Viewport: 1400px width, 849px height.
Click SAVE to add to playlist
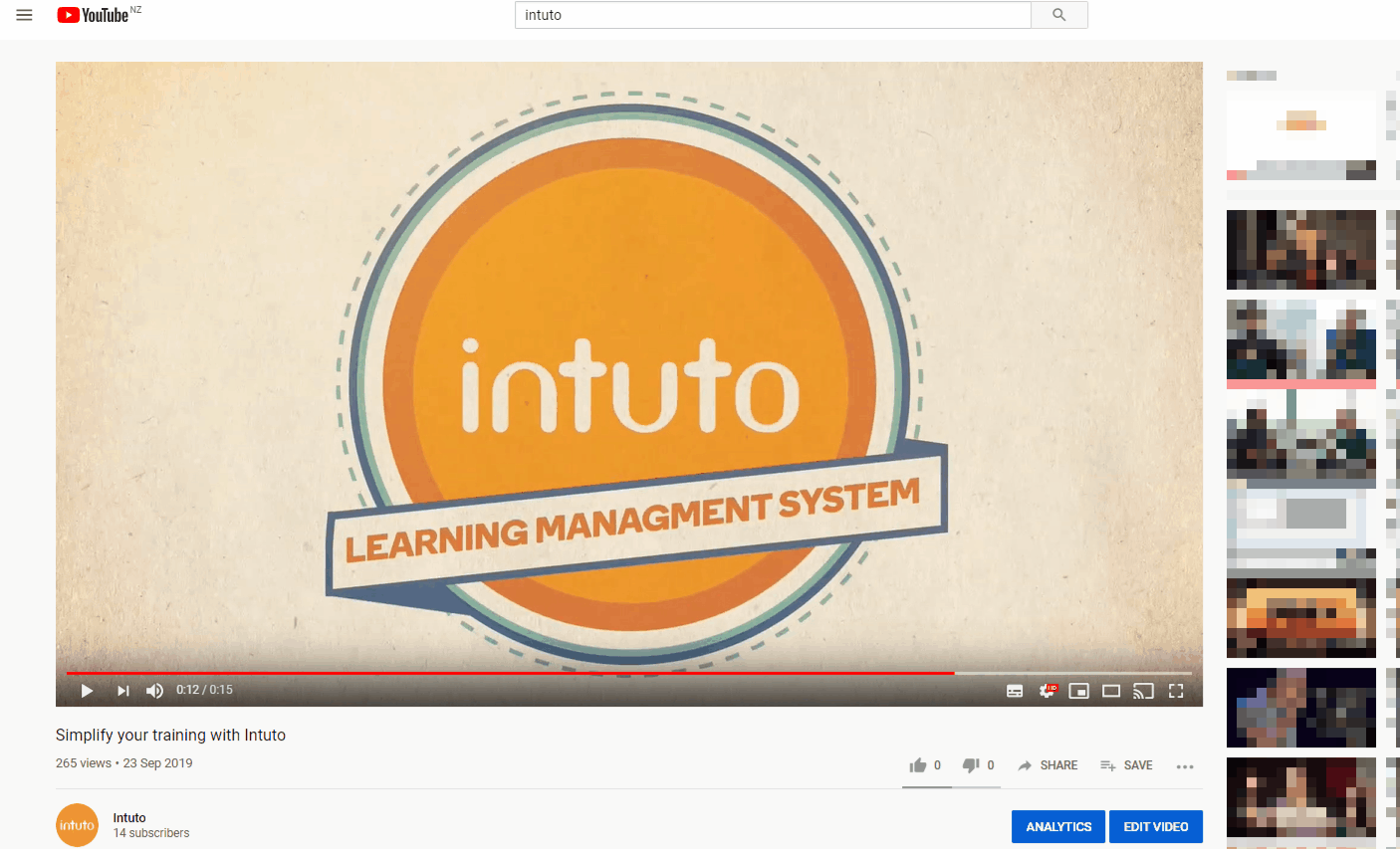tap(1126, 765)
